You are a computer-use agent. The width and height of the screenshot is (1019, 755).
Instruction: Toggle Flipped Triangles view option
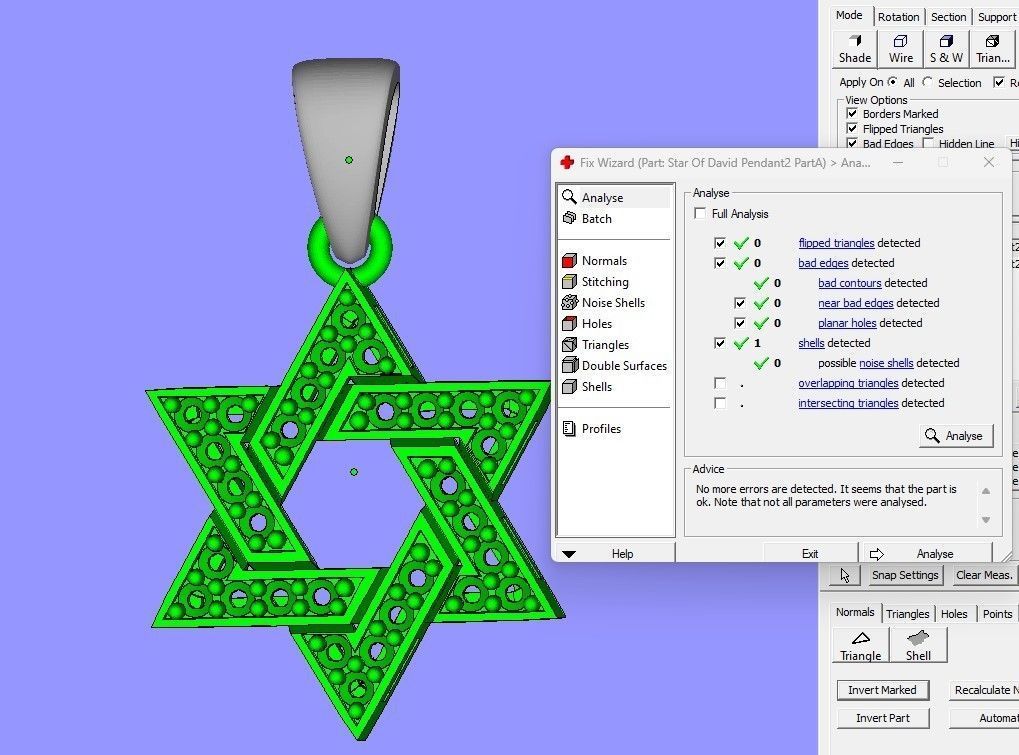852,129
